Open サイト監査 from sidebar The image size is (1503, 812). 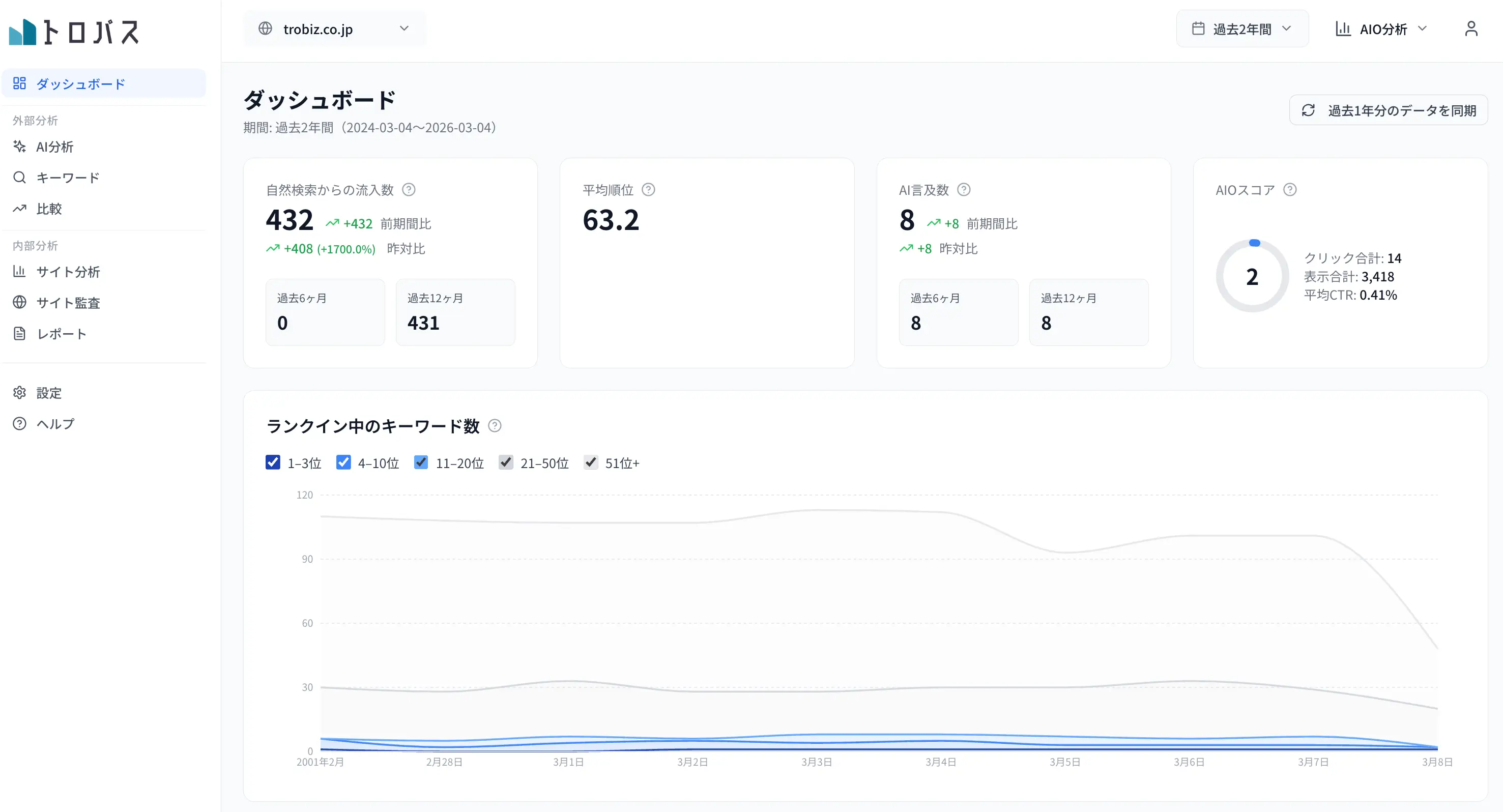pos(68,303)
